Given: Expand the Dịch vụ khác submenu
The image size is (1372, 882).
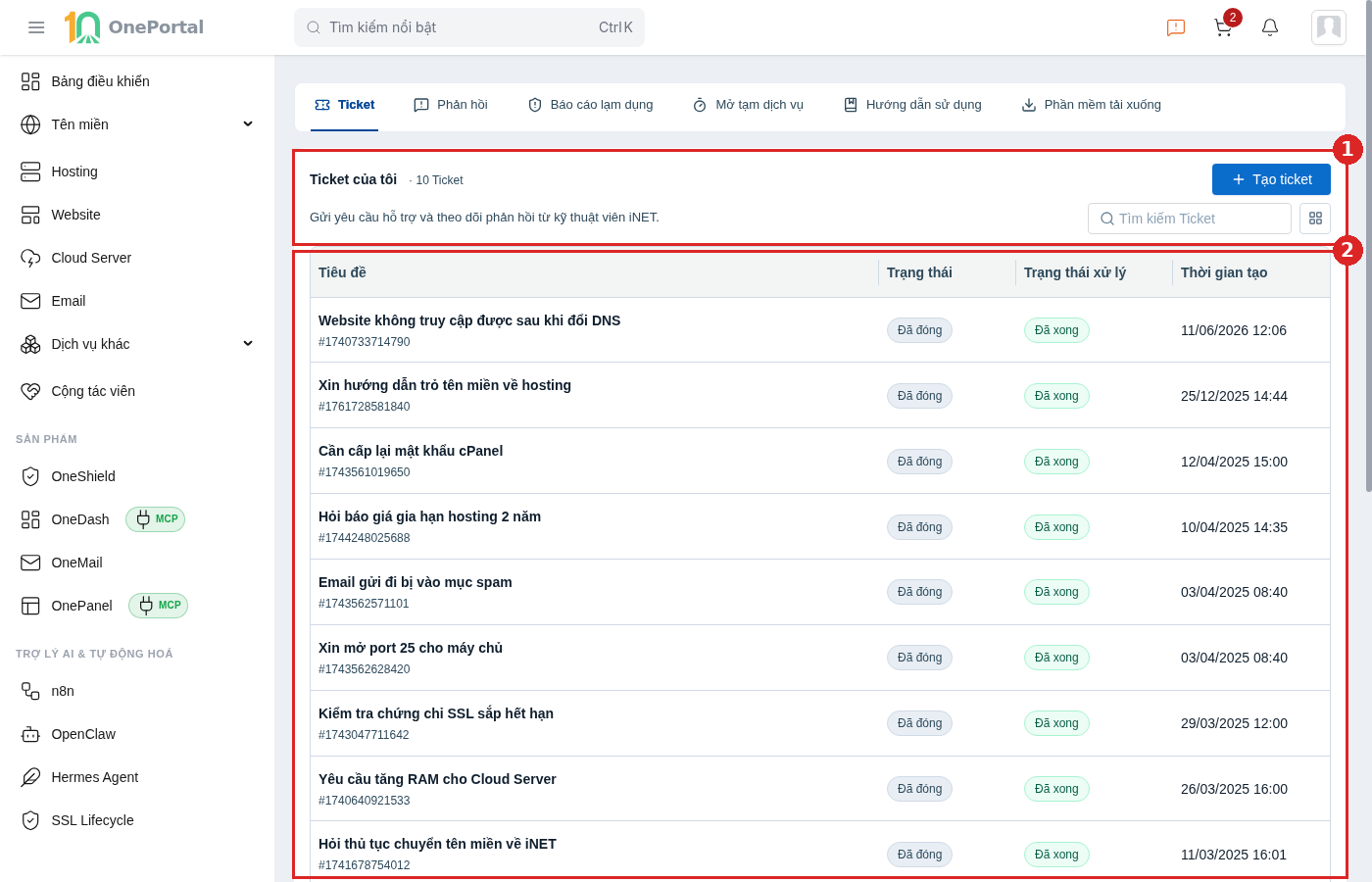Looking at the screenshot, I should [x=248, y=344].
